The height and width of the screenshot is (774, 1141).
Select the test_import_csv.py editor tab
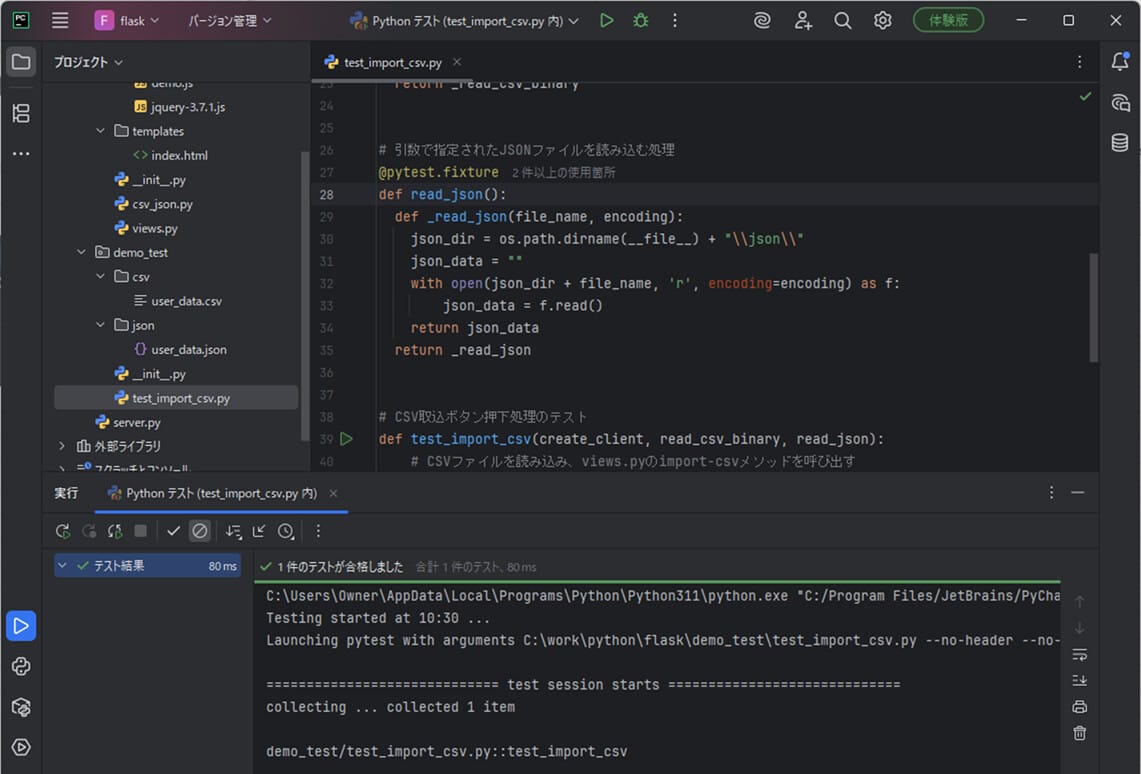tap(392, 62)
